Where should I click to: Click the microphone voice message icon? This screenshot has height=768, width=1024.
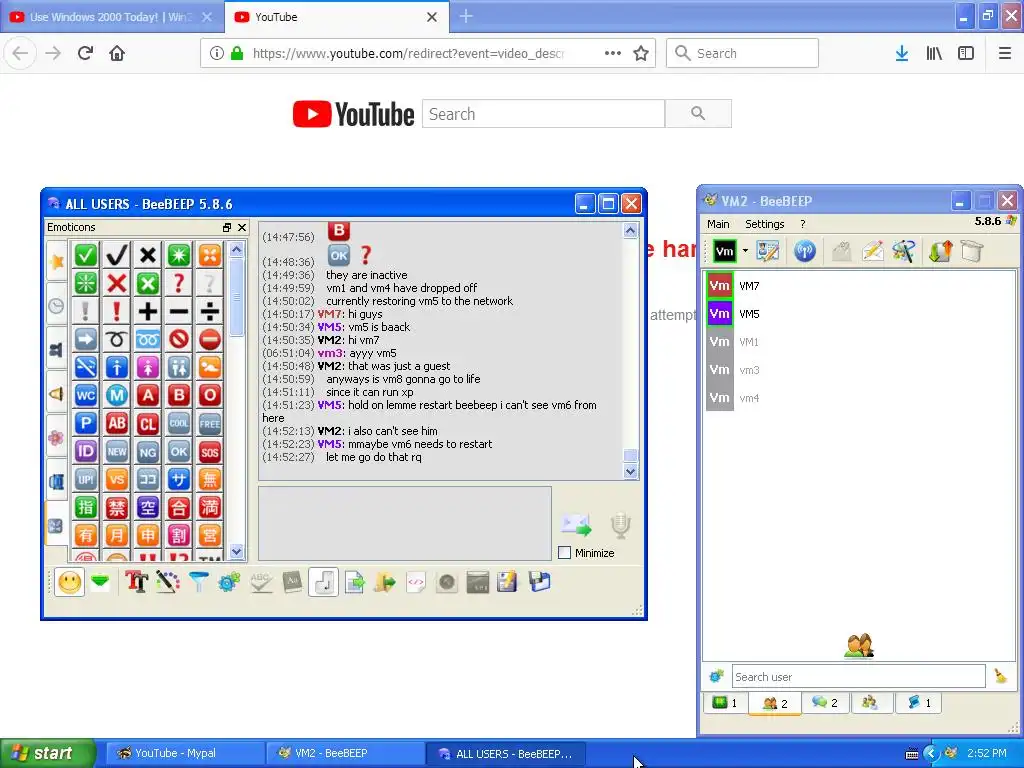[x=620, y=525]
